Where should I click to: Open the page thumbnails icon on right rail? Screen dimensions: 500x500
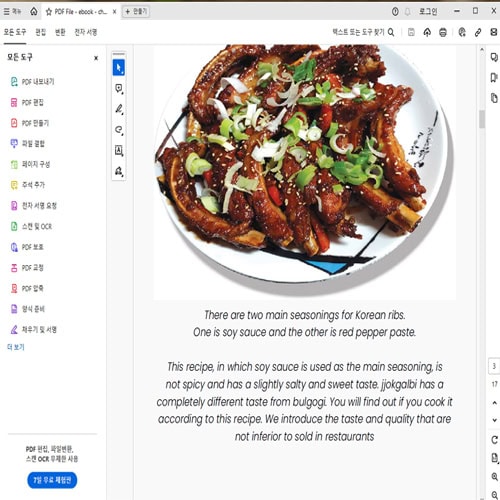pos(494,98)
